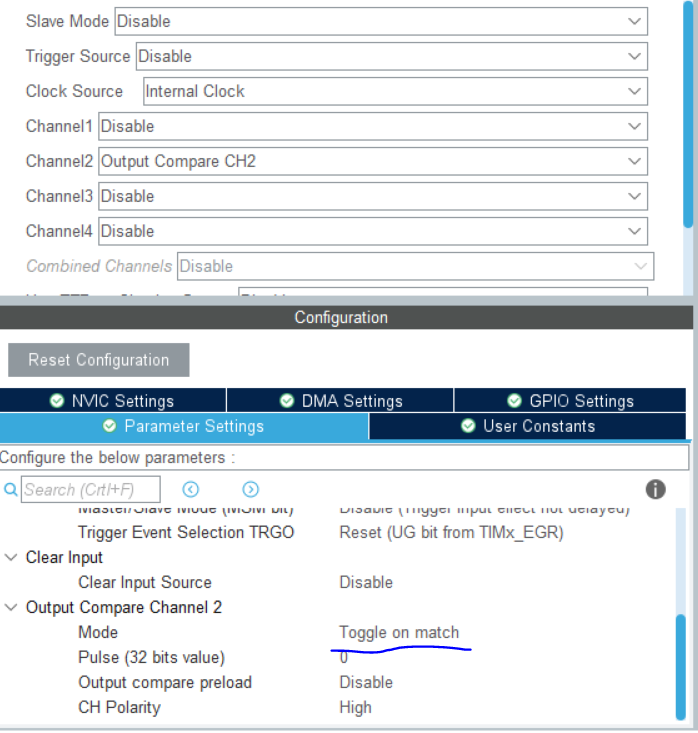Screen dimensions: 698x733
Task: Open the Channel4 dropdown
Action: [373, 231]
